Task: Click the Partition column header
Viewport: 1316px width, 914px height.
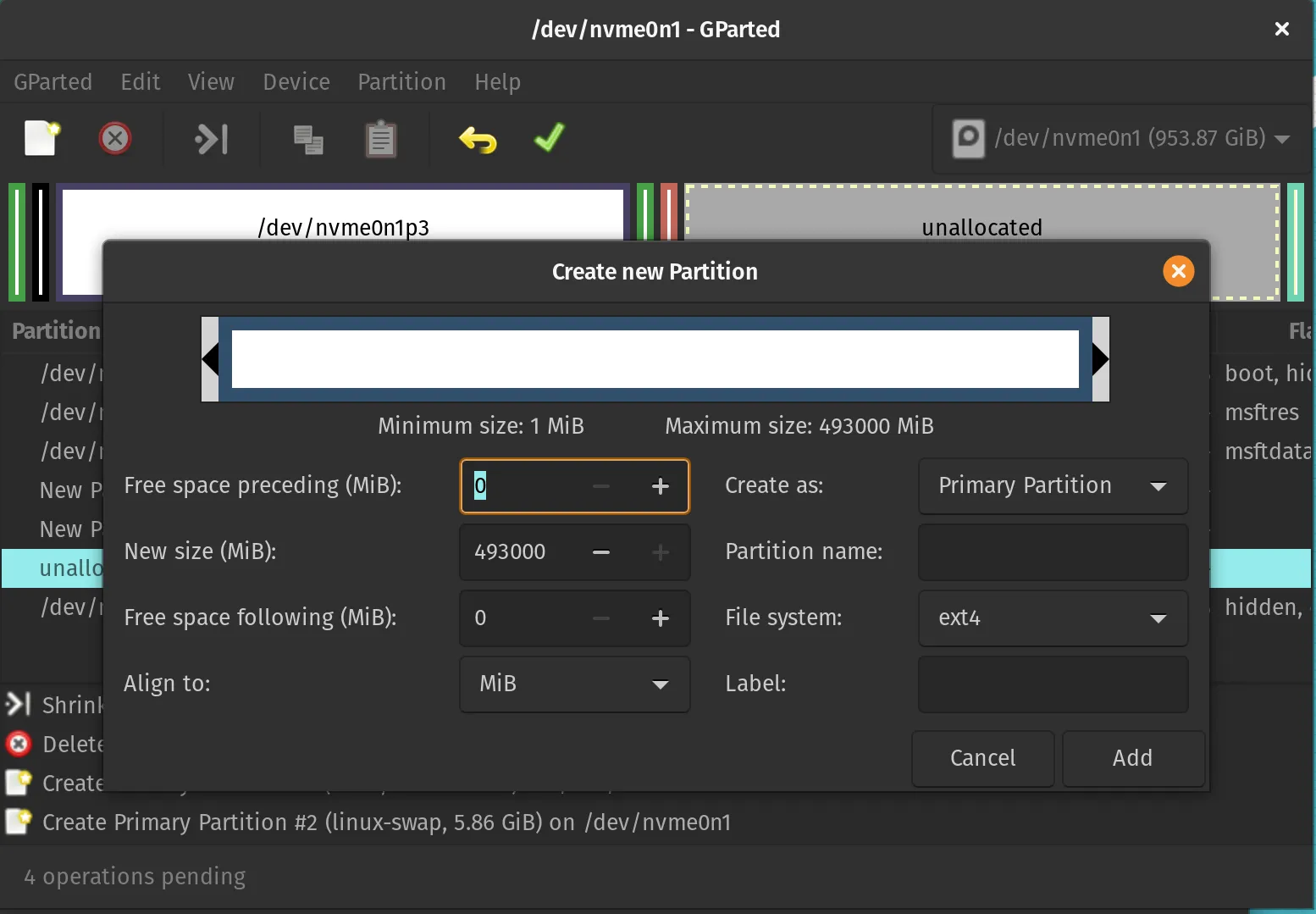Action: click(x=56, y=331)
